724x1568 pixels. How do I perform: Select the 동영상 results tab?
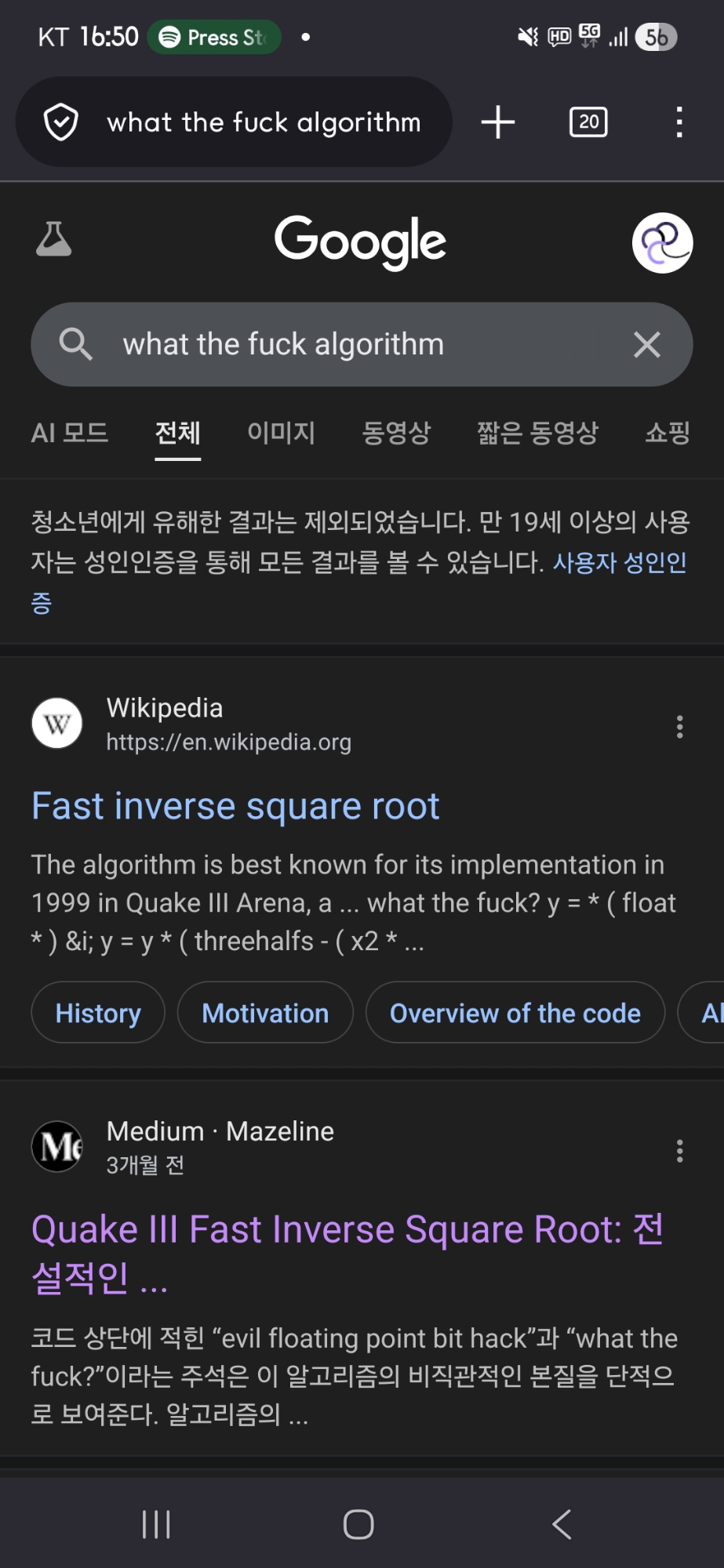(x=396, y=433)
